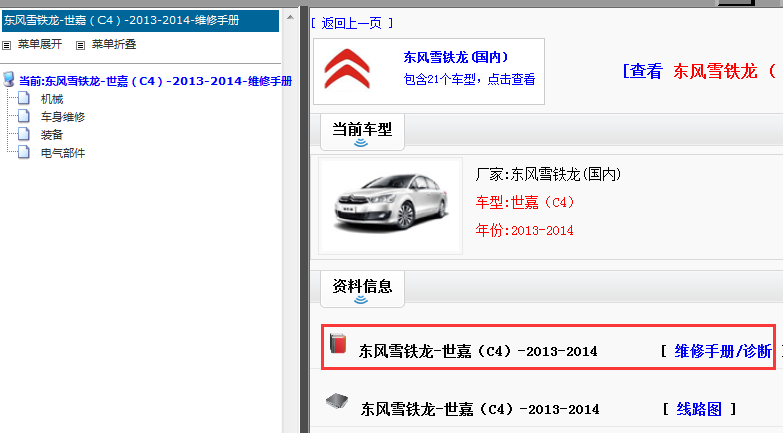Click the silver C4 car thumbnail
This screenshot has height=433, width=783.
(391, 206)
